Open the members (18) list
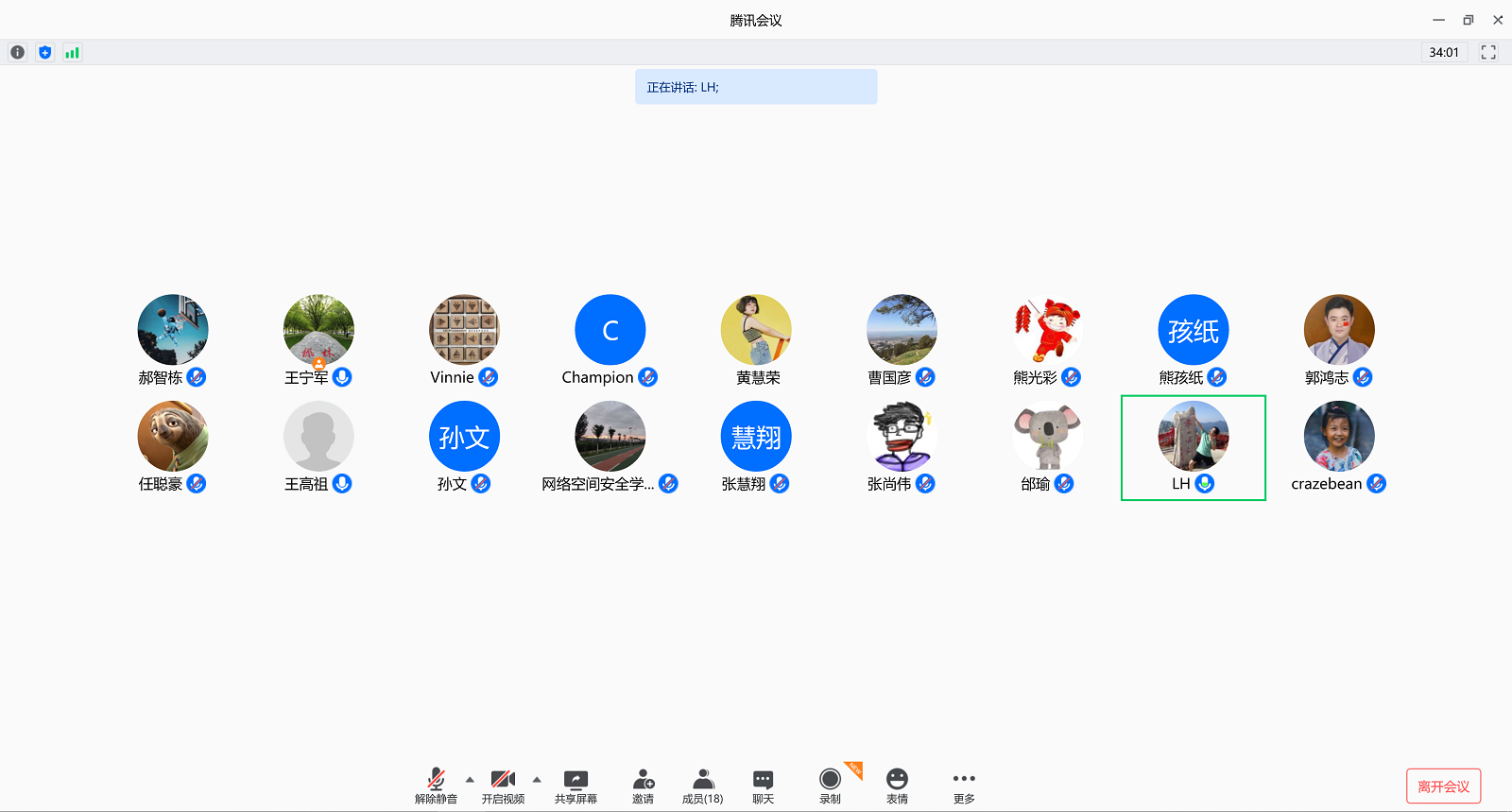This screenshot has width=1512, height=812. tap(702, 786)
